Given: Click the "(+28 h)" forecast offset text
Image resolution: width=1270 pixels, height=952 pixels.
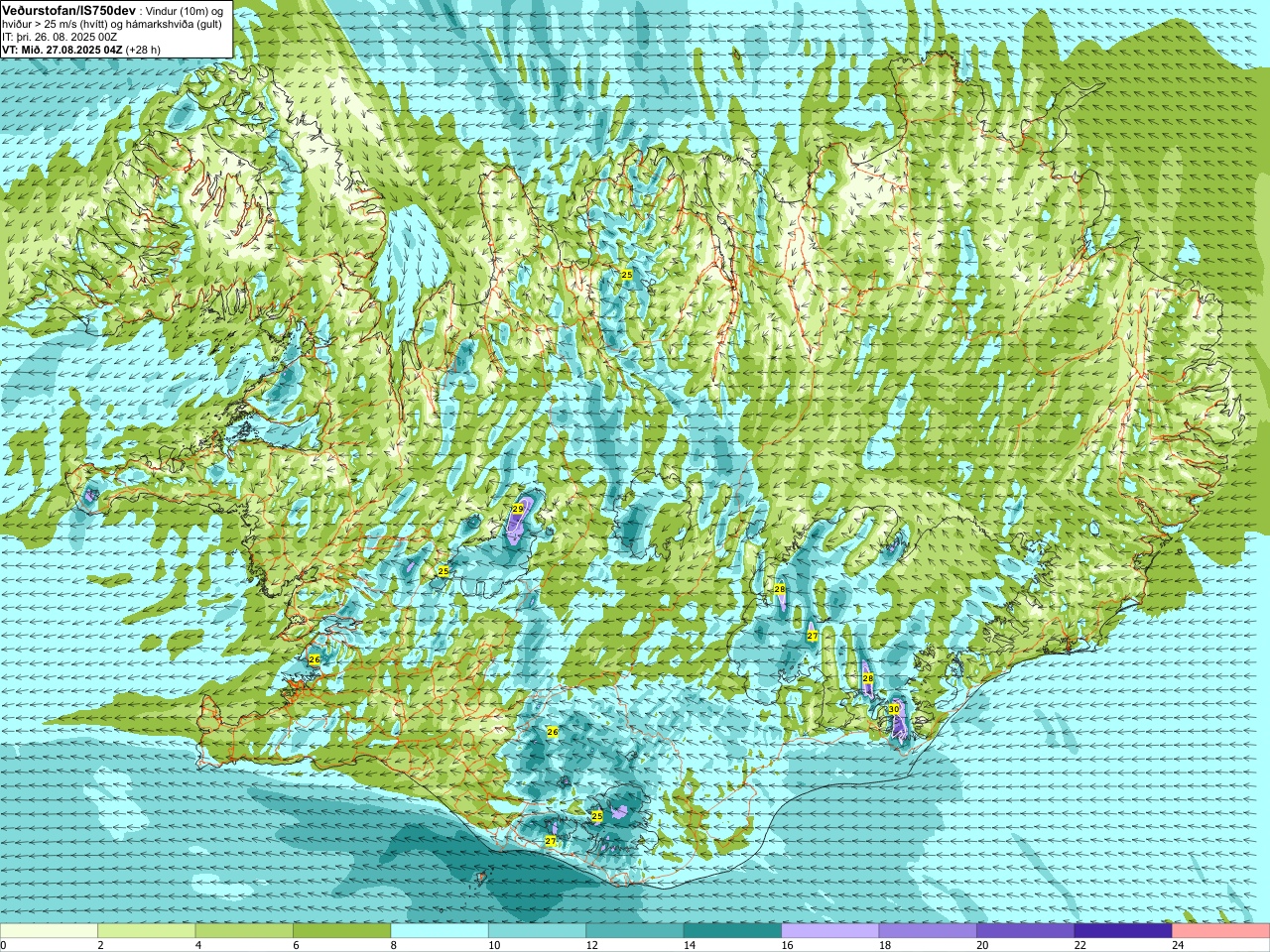Looking at the screenshot, I should 143,50.
